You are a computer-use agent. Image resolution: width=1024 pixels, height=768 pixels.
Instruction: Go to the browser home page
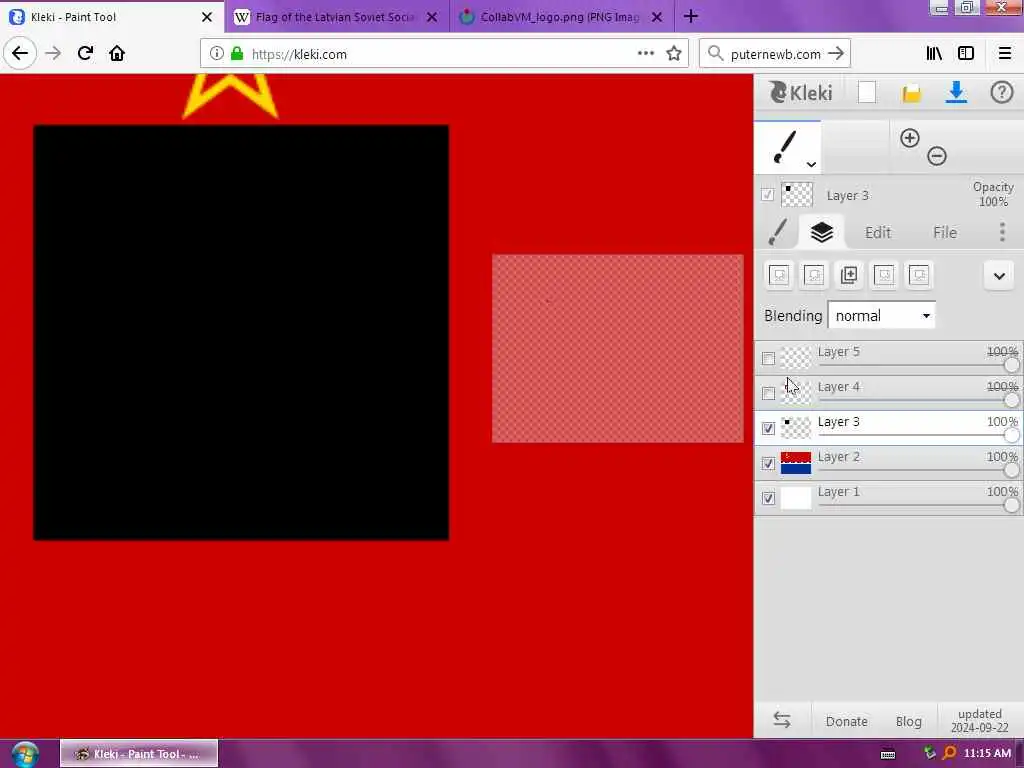click(117, 53)
